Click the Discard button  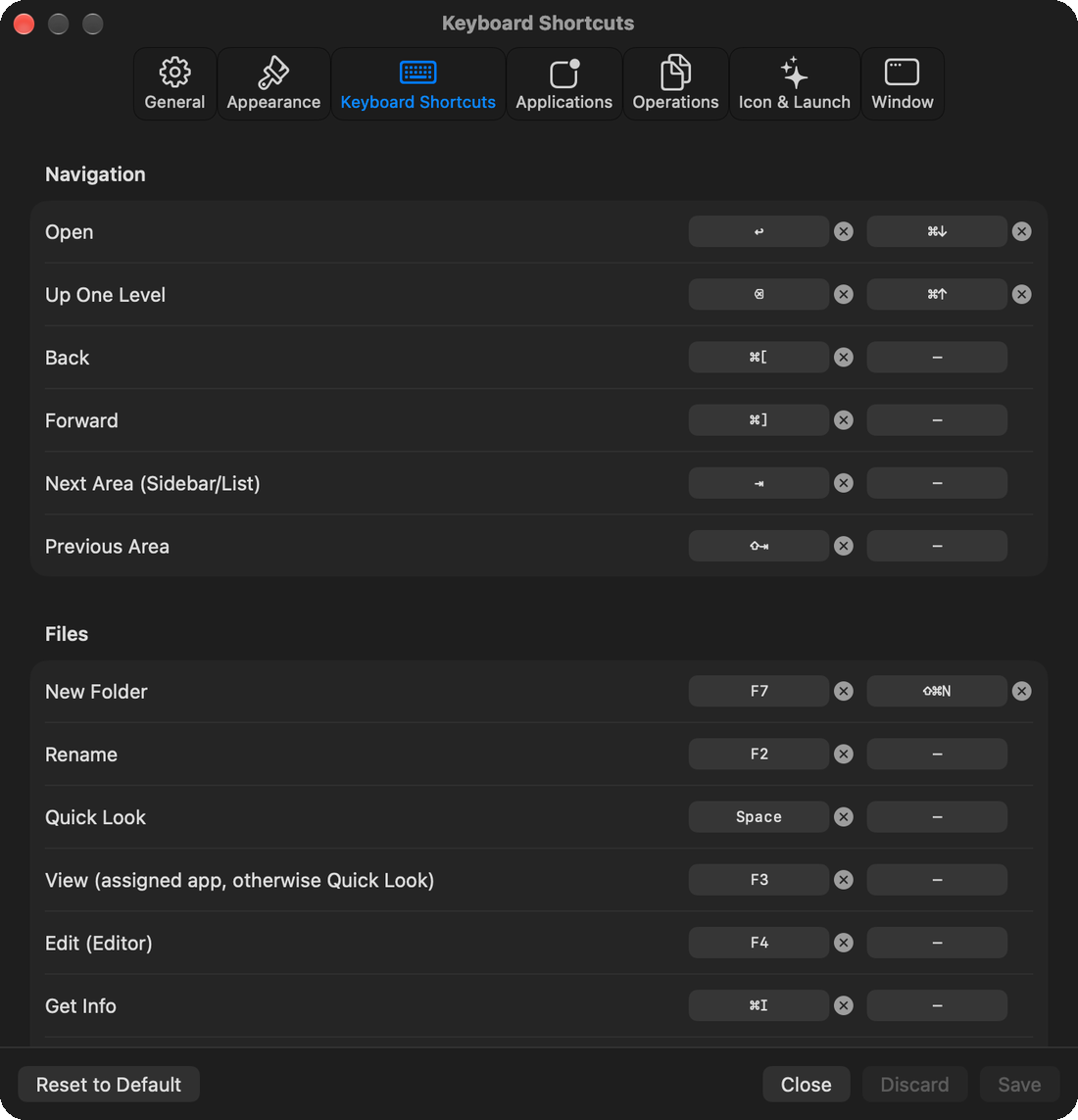pyautogui.click(x=914, y=1085)
